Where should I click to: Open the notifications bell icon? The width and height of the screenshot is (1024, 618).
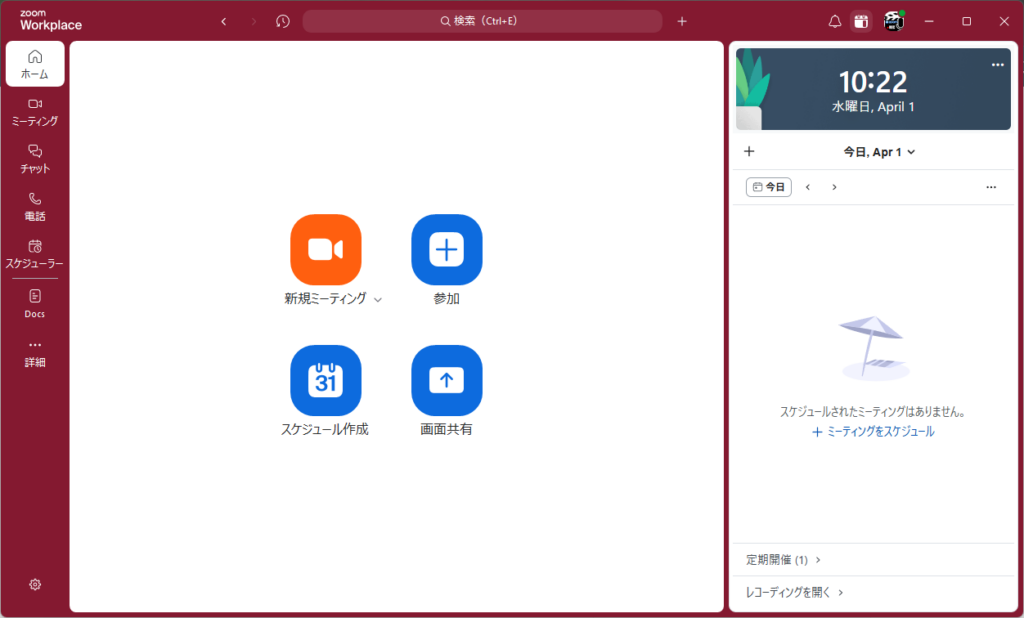835,21
